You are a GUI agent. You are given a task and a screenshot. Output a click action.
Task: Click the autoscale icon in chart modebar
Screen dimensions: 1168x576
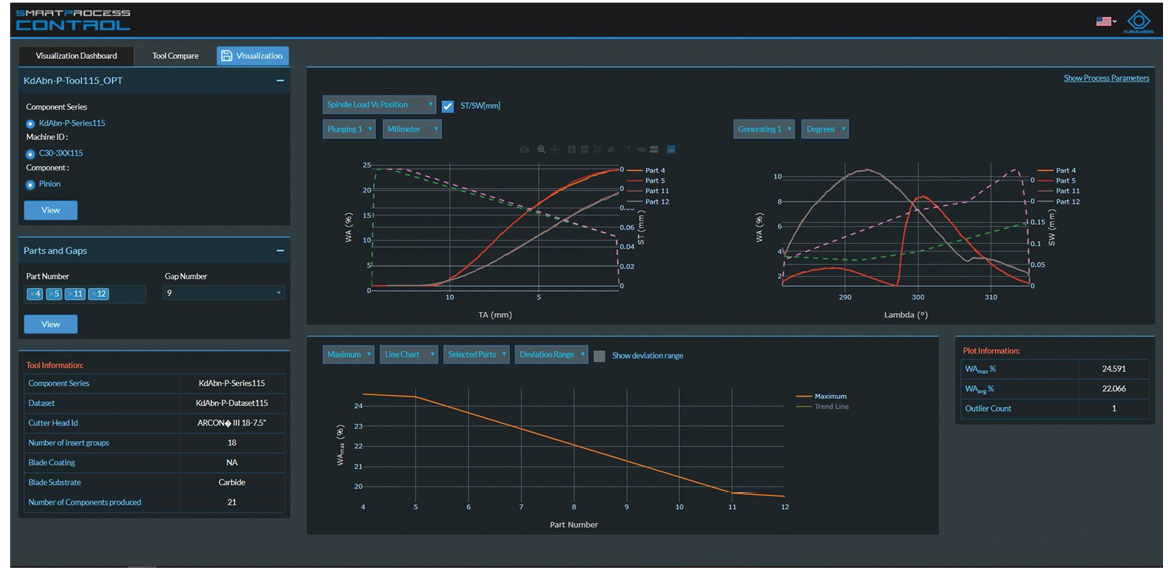click(597, 150)
